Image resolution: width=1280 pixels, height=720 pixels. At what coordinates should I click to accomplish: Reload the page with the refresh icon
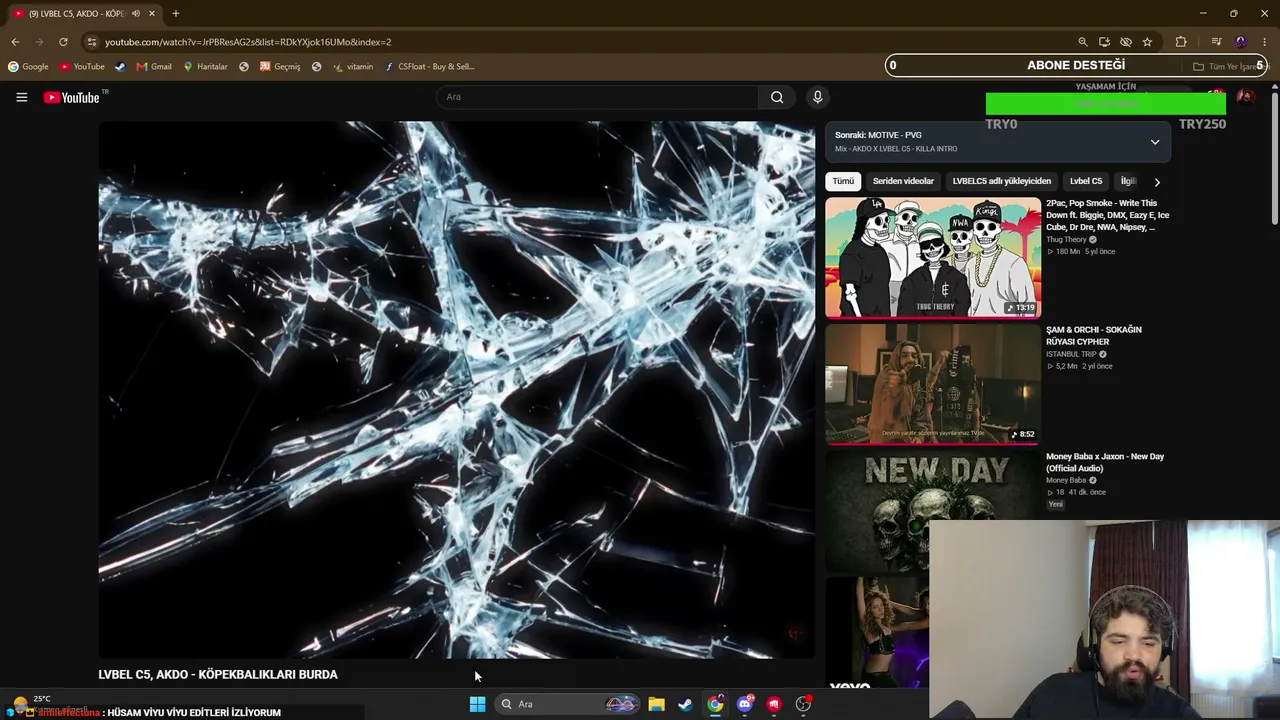[x=63, y=42]
